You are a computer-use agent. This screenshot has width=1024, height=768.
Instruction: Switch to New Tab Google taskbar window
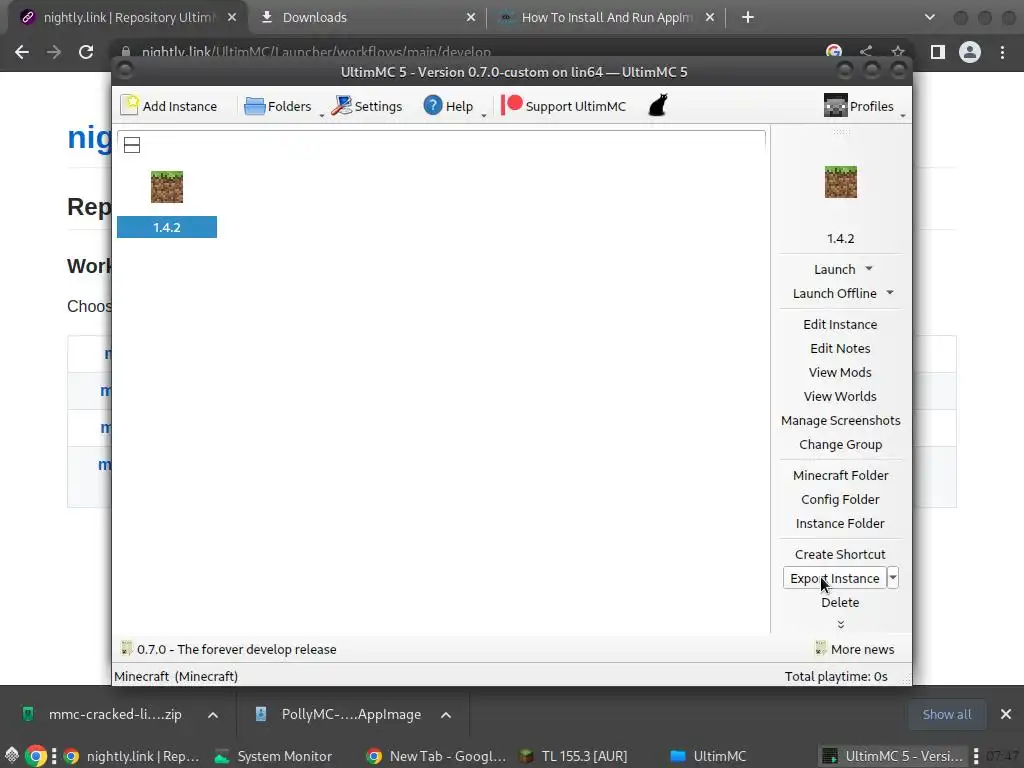click(x=436, y=756)
